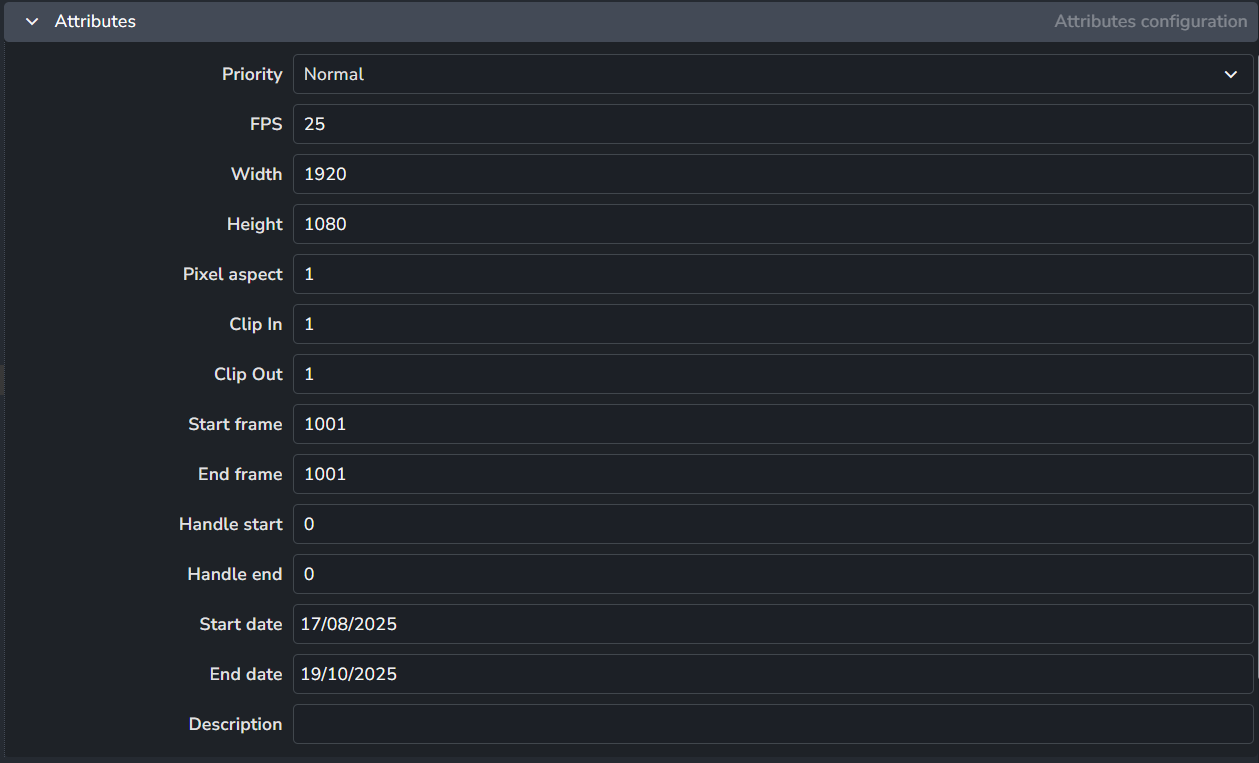The width and height of the screenshot is (1259, 763).
Task: Select the Priority combo box showing Normal
Action: pyautogui.click(x=760, y=74)
